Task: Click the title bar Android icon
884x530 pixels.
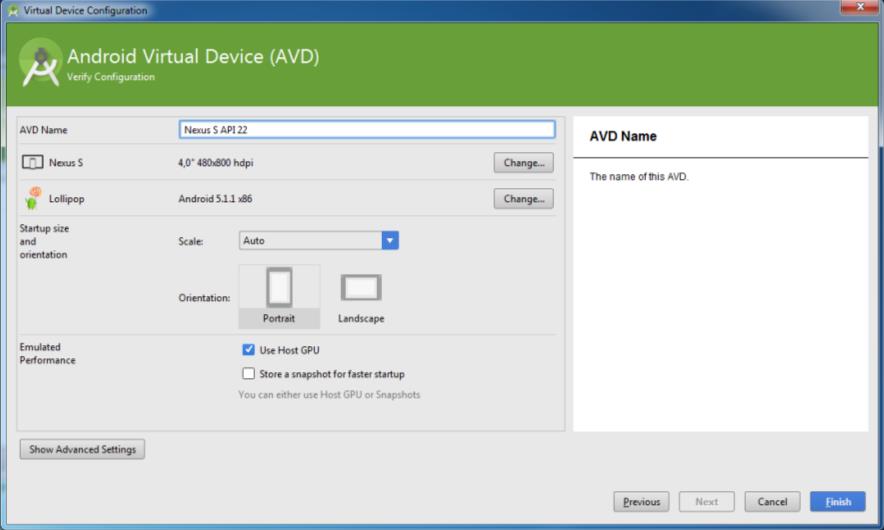Action: (x=12, y=10)
